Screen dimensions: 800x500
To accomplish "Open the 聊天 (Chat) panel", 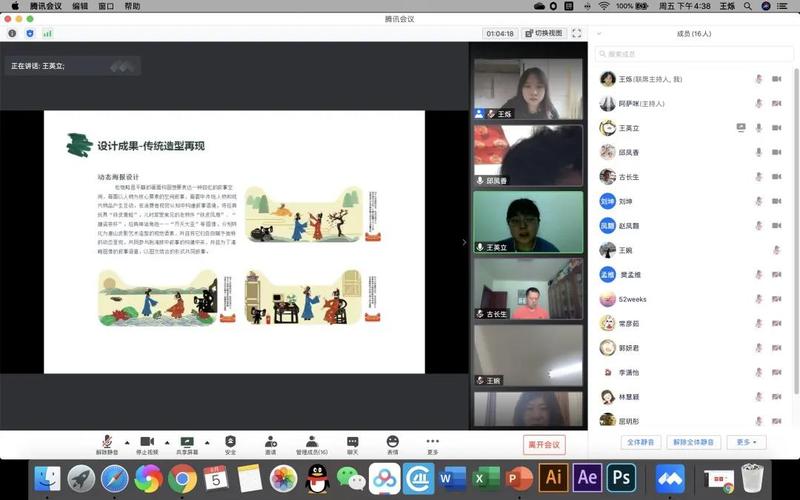I will [352, 442].
